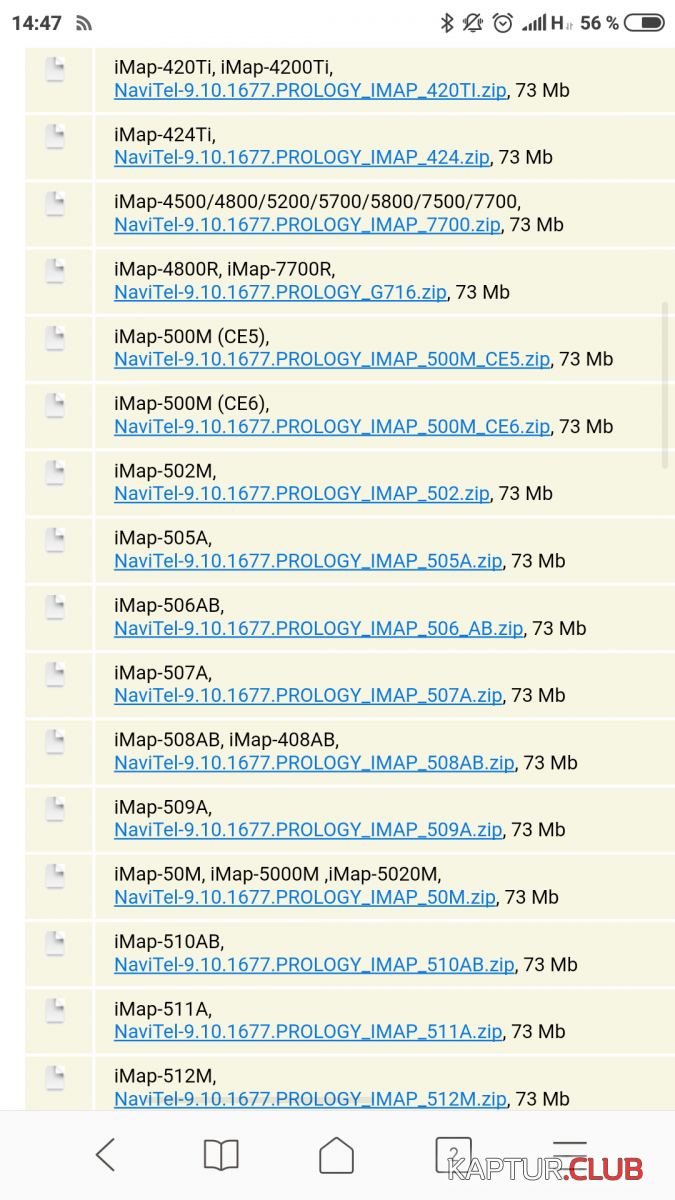This screenshot has width=675, height=1200.
Task: Click file icon beside iMap-4800R row
Action: [55, 271]
